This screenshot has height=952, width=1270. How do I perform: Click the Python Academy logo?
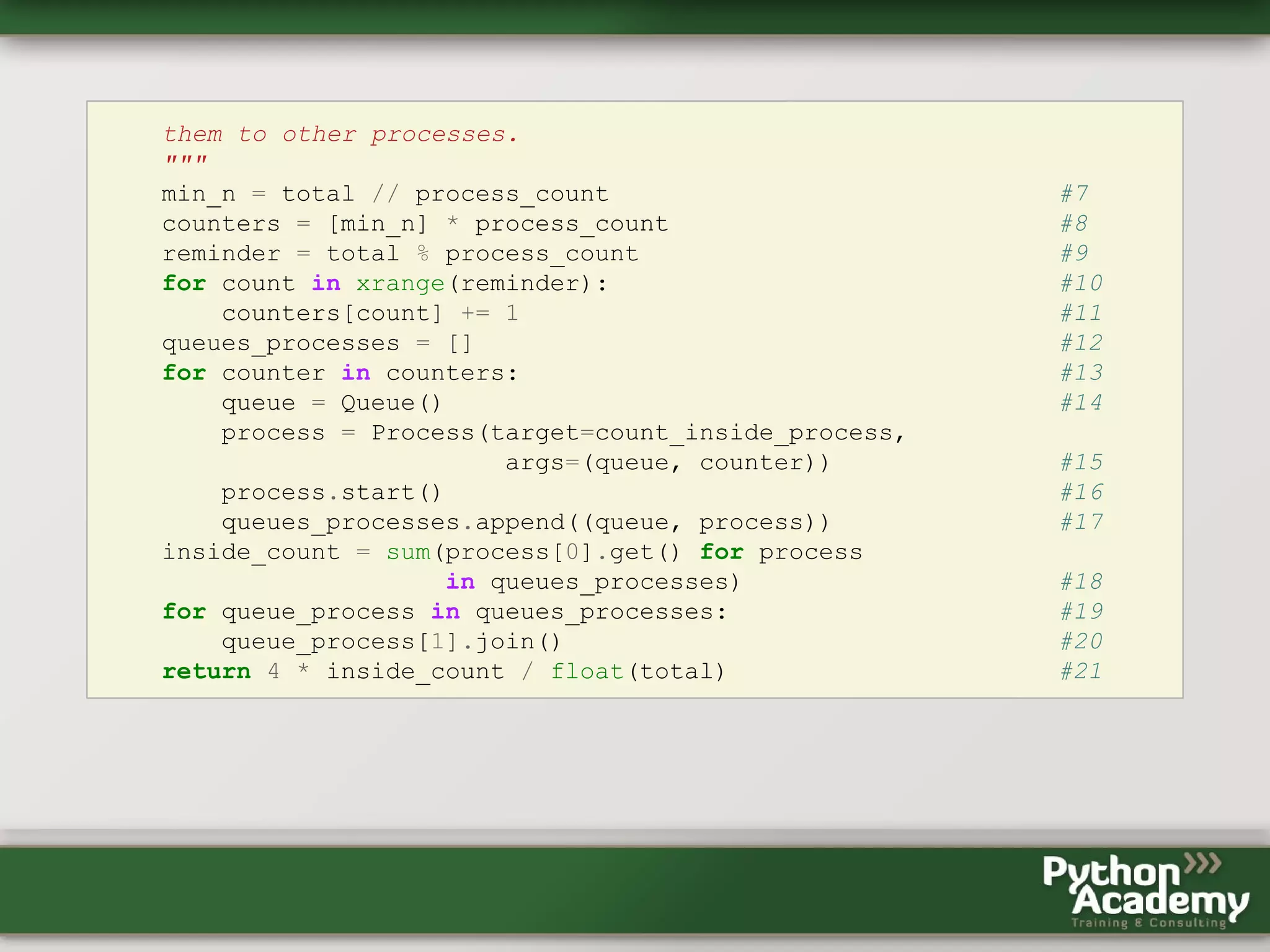coord(1146,891)
